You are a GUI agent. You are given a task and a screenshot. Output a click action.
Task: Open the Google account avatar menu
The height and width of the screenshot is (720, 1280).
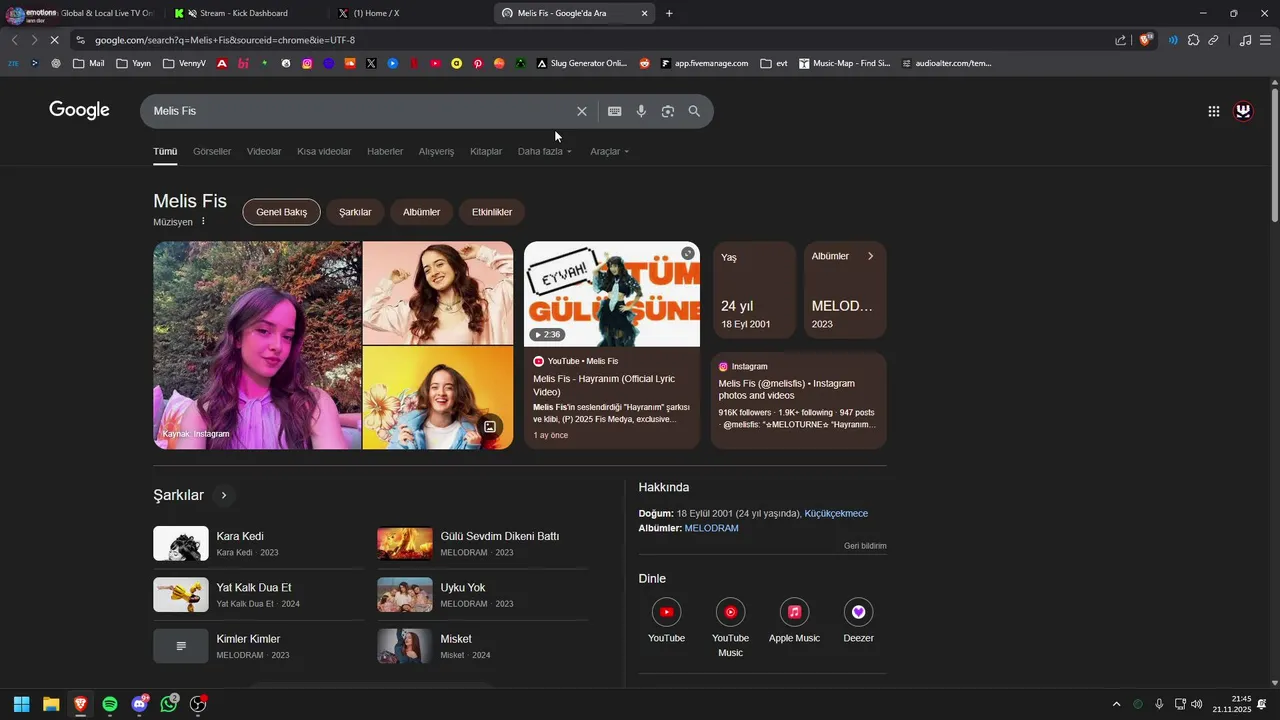coord(1243,111)
